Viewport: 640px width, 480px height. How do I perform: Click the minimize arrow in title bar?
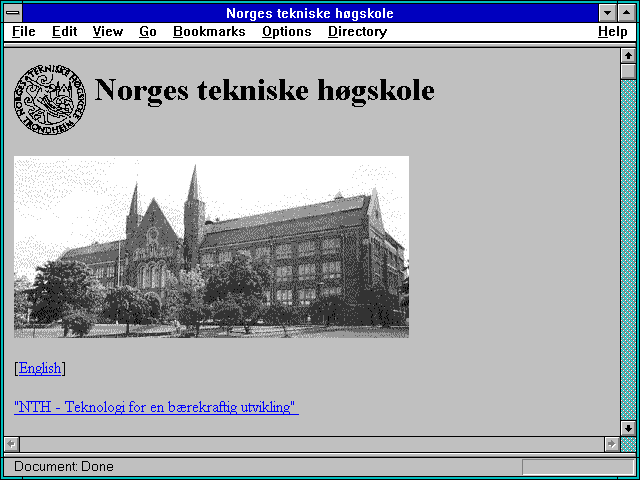coord(608,13)
